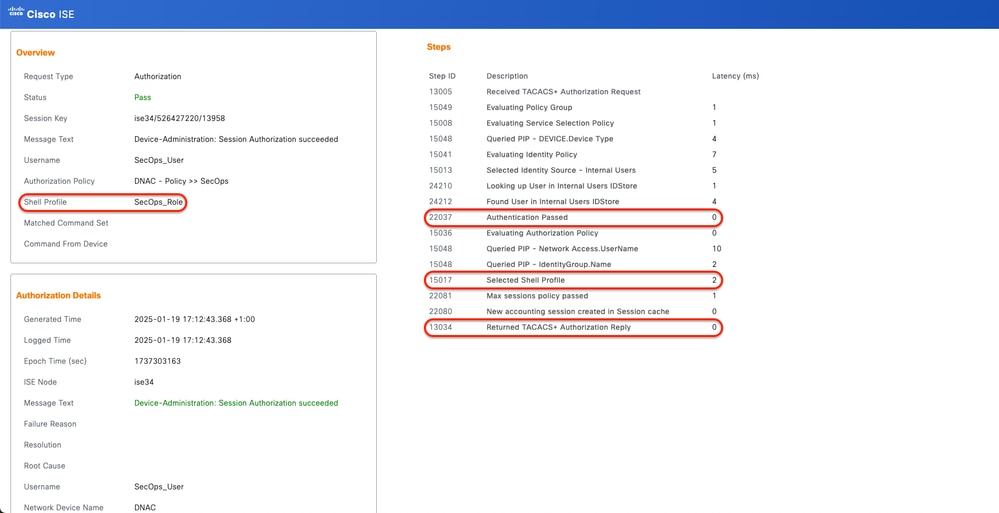The width and height of the screenshot is (999, 513).
Task: Click the Root Cause label
Action: pos(45,466)
